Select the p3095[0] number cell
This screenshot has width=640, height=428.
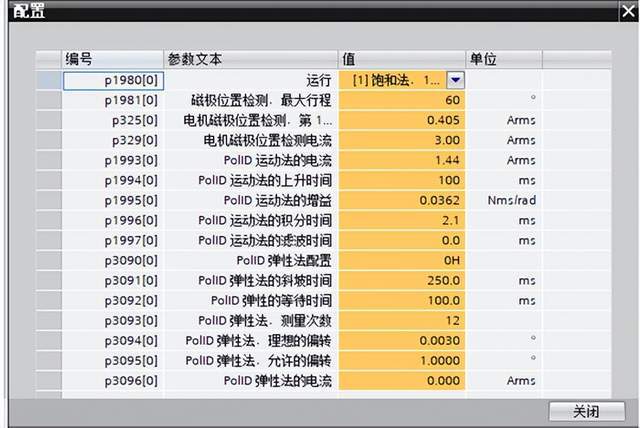[113, 360]
